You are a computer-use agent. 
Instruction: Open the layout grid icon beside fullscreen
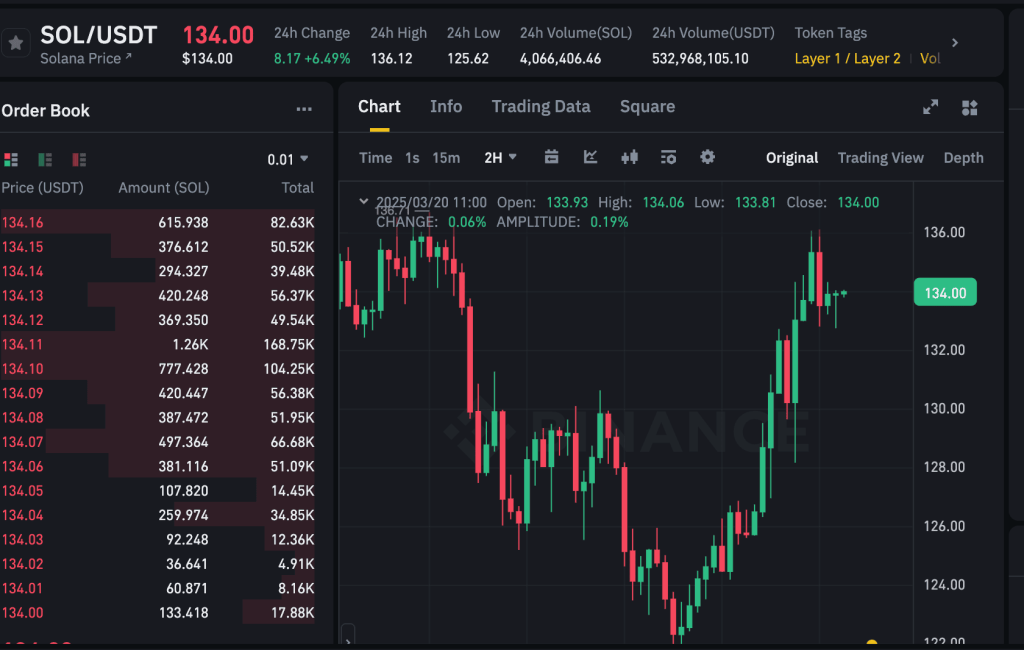coord(969,107)
